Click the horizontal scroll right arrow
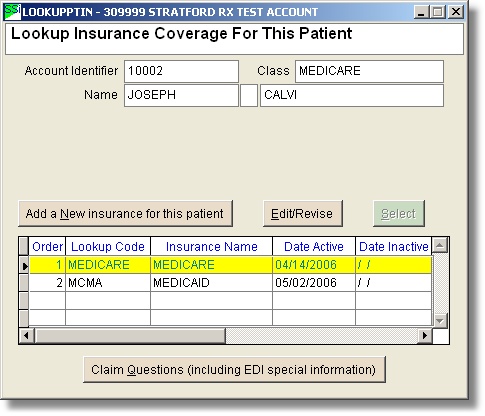 [425, 335]
